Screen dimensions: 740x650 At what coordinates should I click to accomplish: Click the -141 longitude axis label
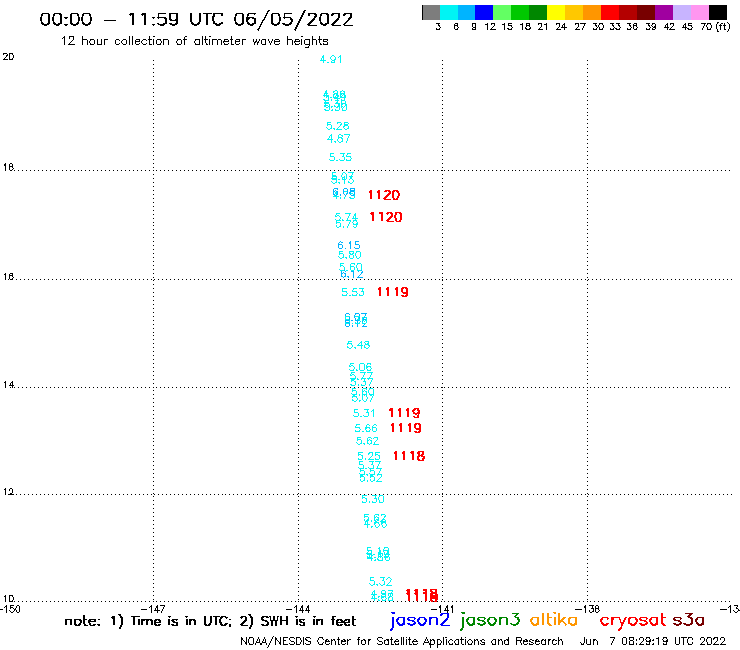[442, 609]
